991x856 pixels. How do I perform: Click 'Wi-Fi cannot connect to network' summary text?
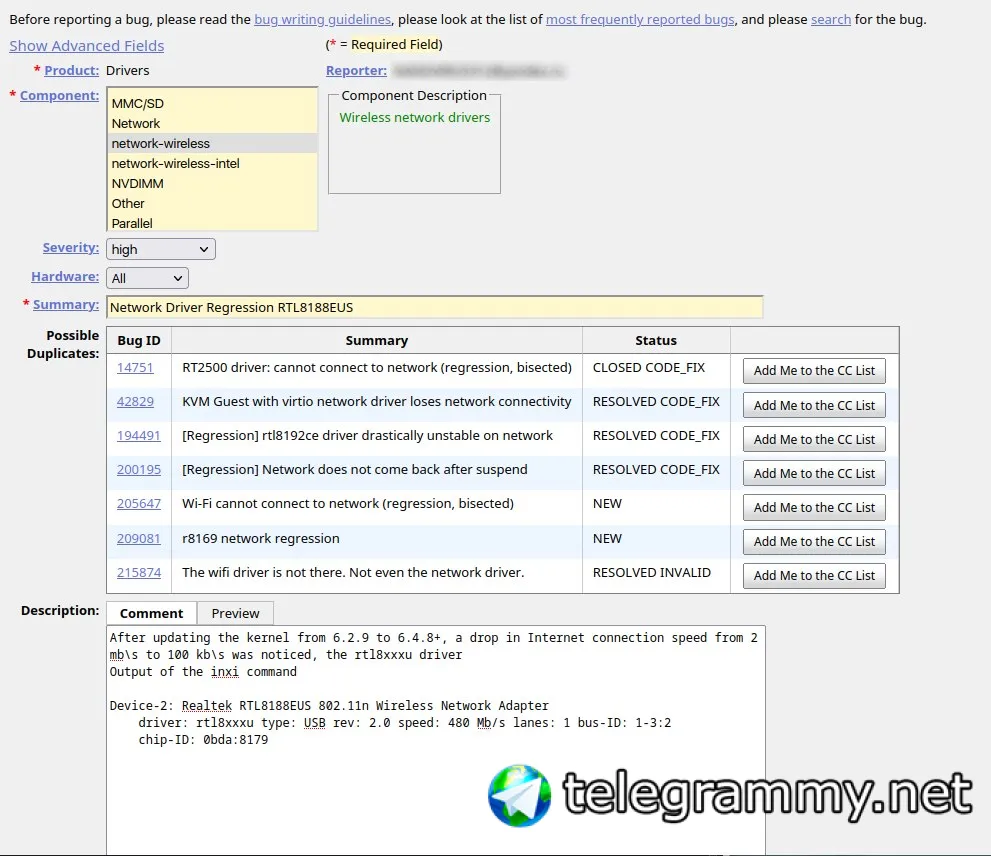point(348,504)
